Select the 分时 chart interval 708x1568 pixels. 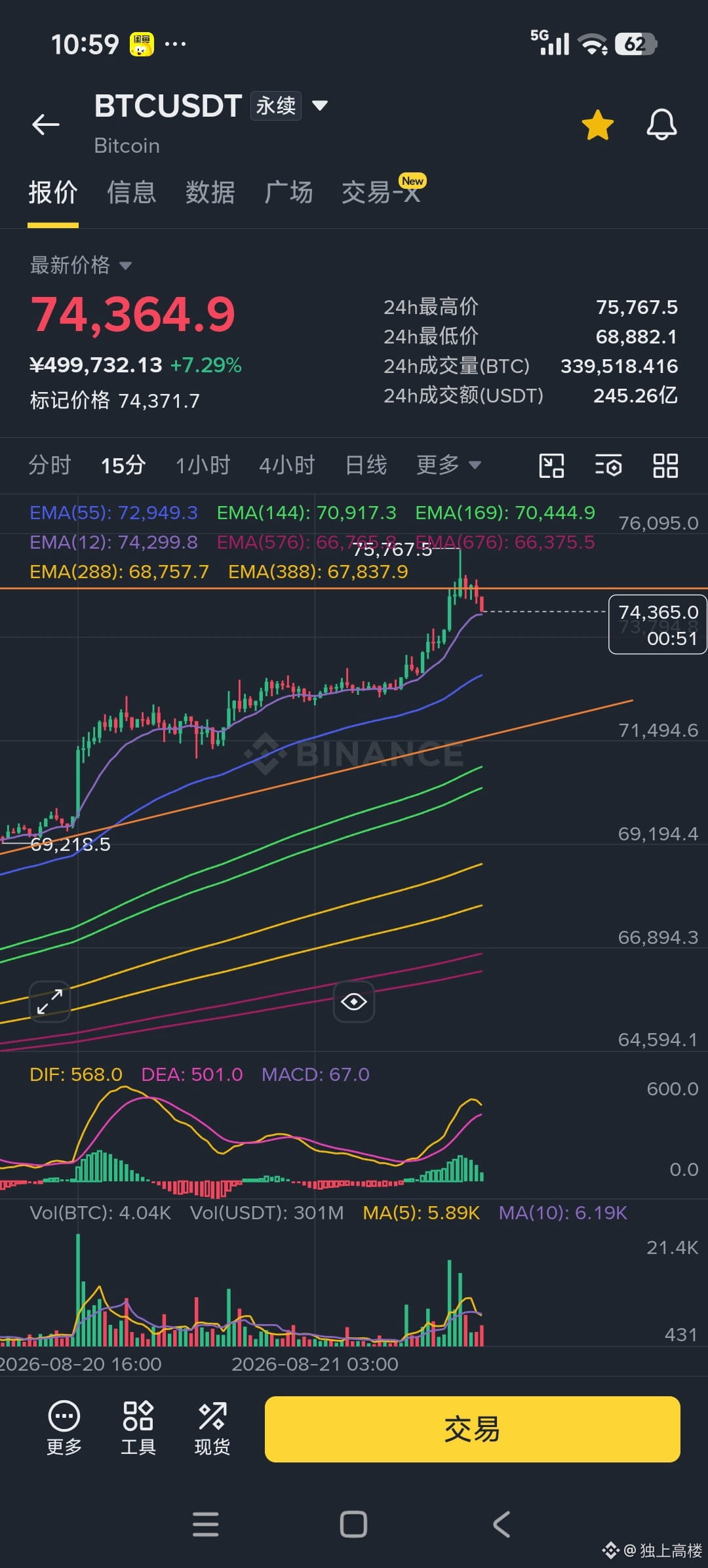coord(50,465)
